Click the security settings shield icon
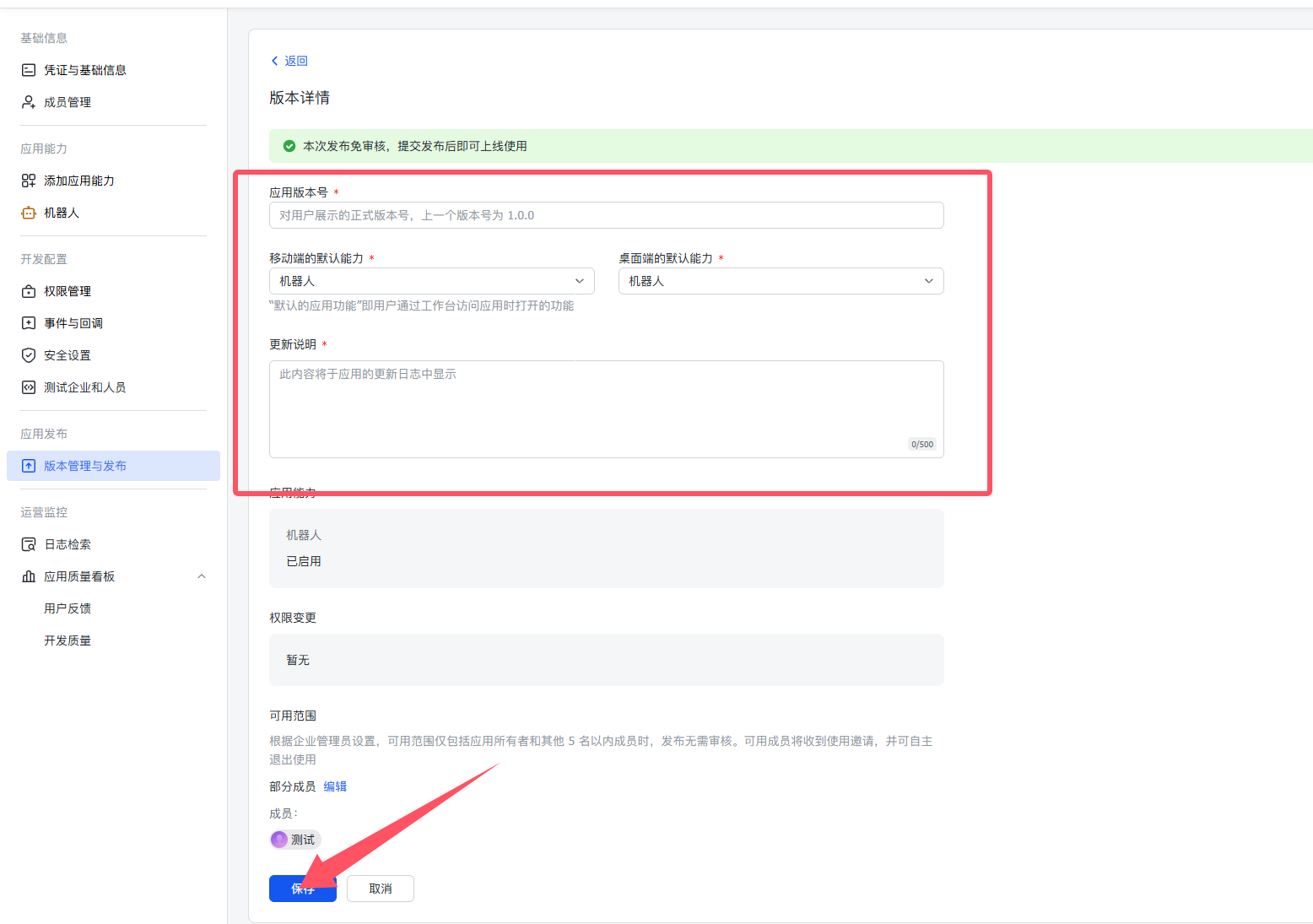 pos(29,355)
